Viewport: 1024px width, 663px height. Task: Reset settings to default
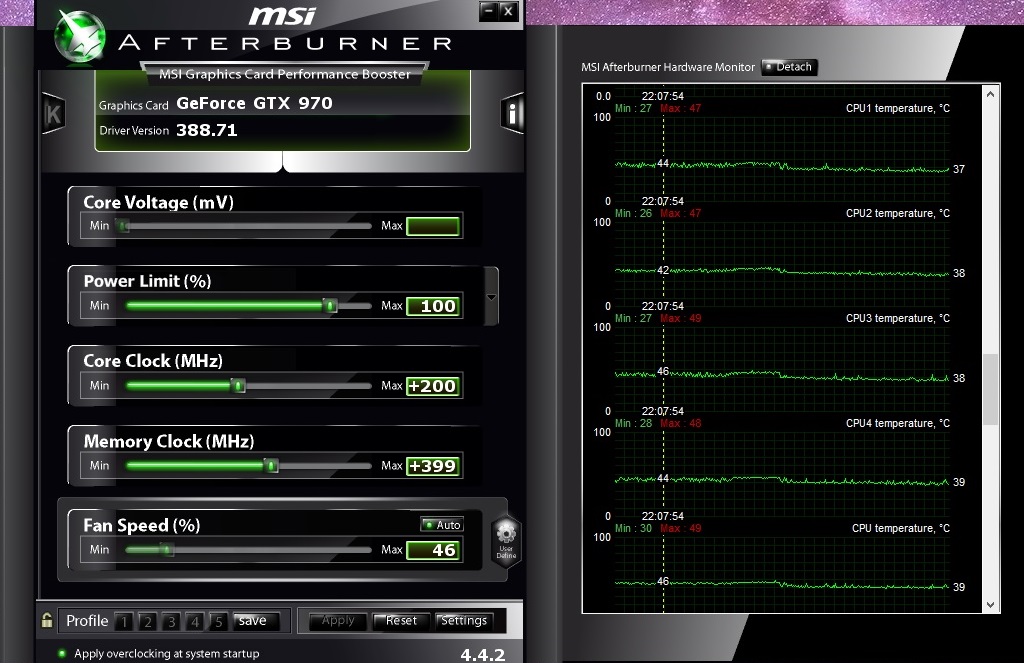(x=401, y=621)
